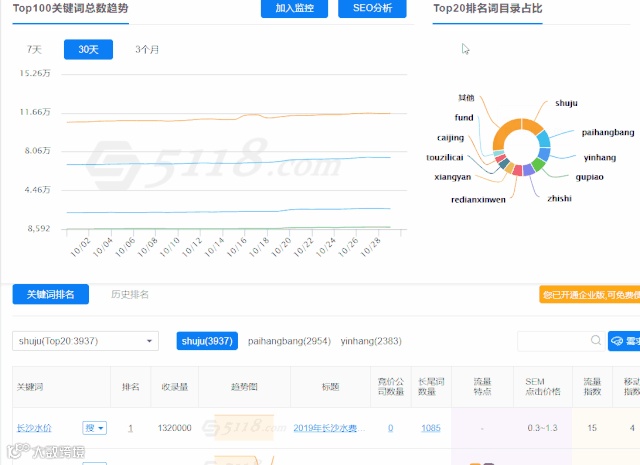Screen dimensions: 640x465
Task: Click the 1320000 indexed count cell
Action: pyautogui.click(x=174, y=428)
